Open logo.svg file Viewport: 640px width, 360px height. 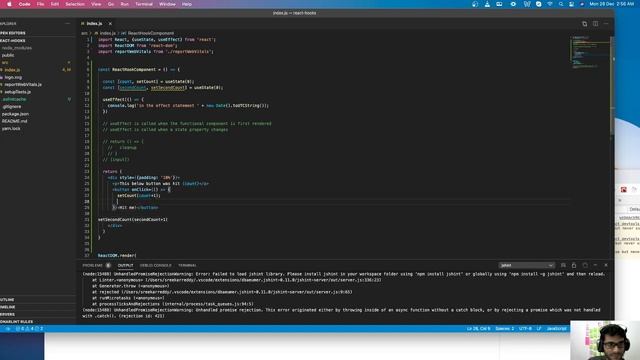pyautogui.click(x=13, y=78)
